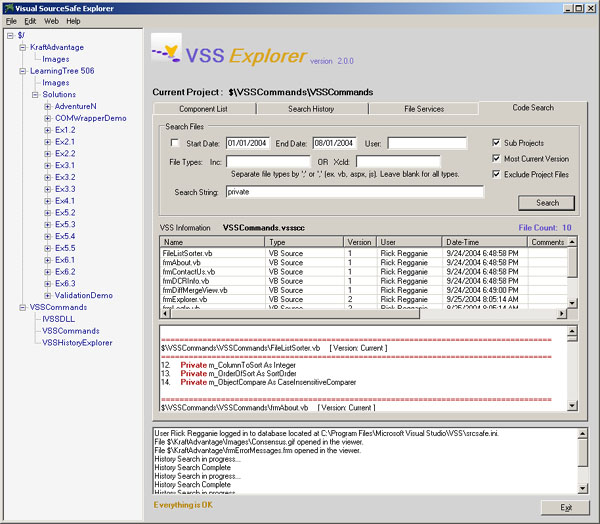This screenshot has height=524, width=600.
Task: Collapse the VSSCommands root node
Action: 23,307
